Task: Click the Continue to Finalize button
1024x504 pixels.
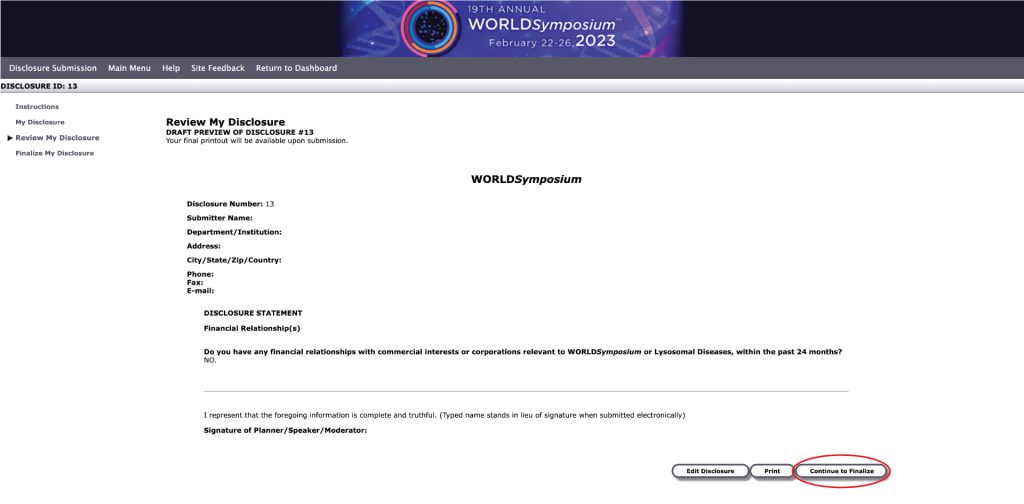Action: 842,471
